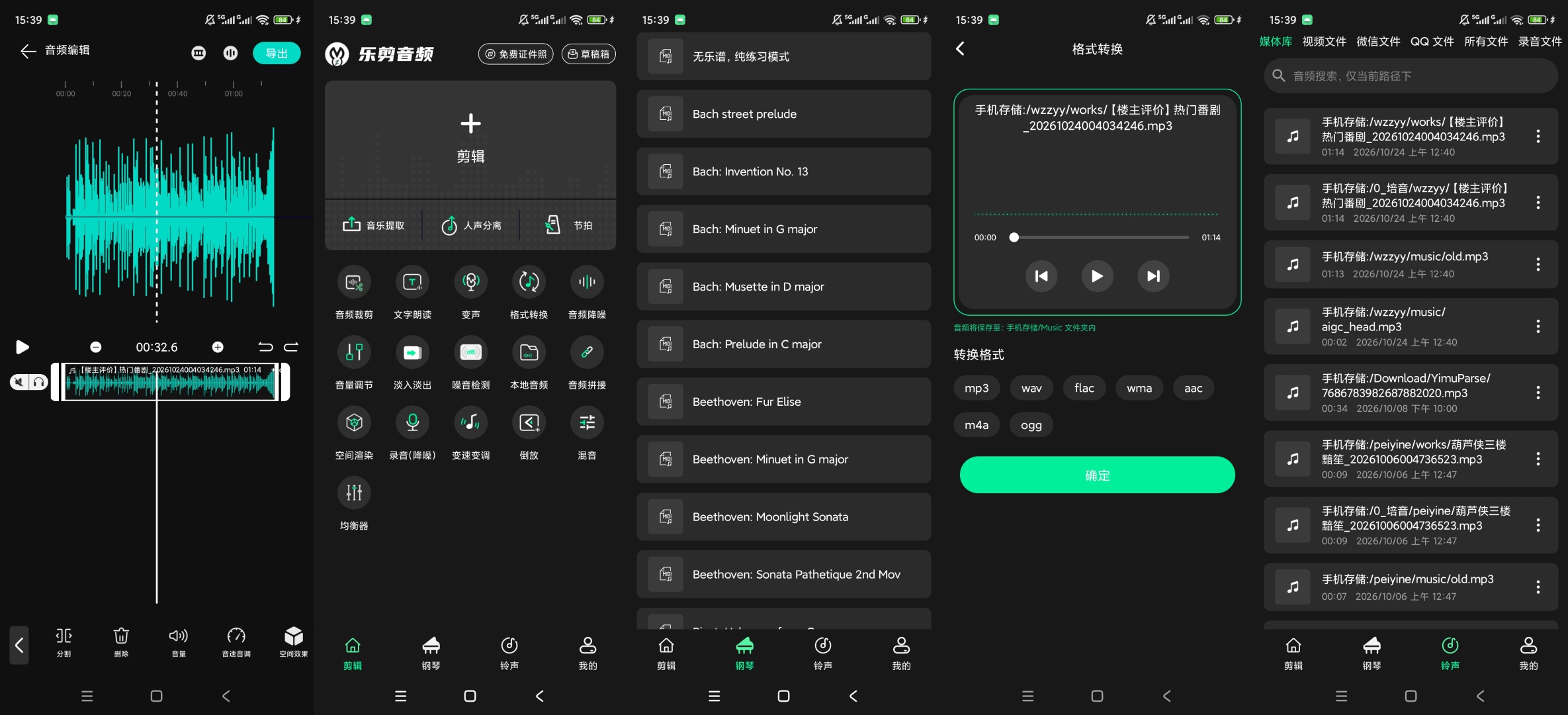Tap the 分割 split tool in editor
This screenshot has width=1568, height=715.
64,642
